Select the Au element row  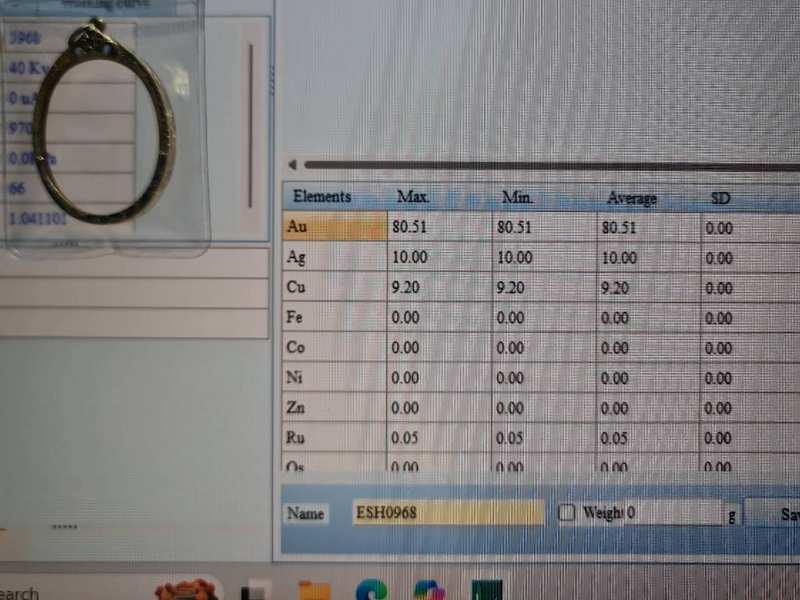pyautogui.click(x=335, y=227)
